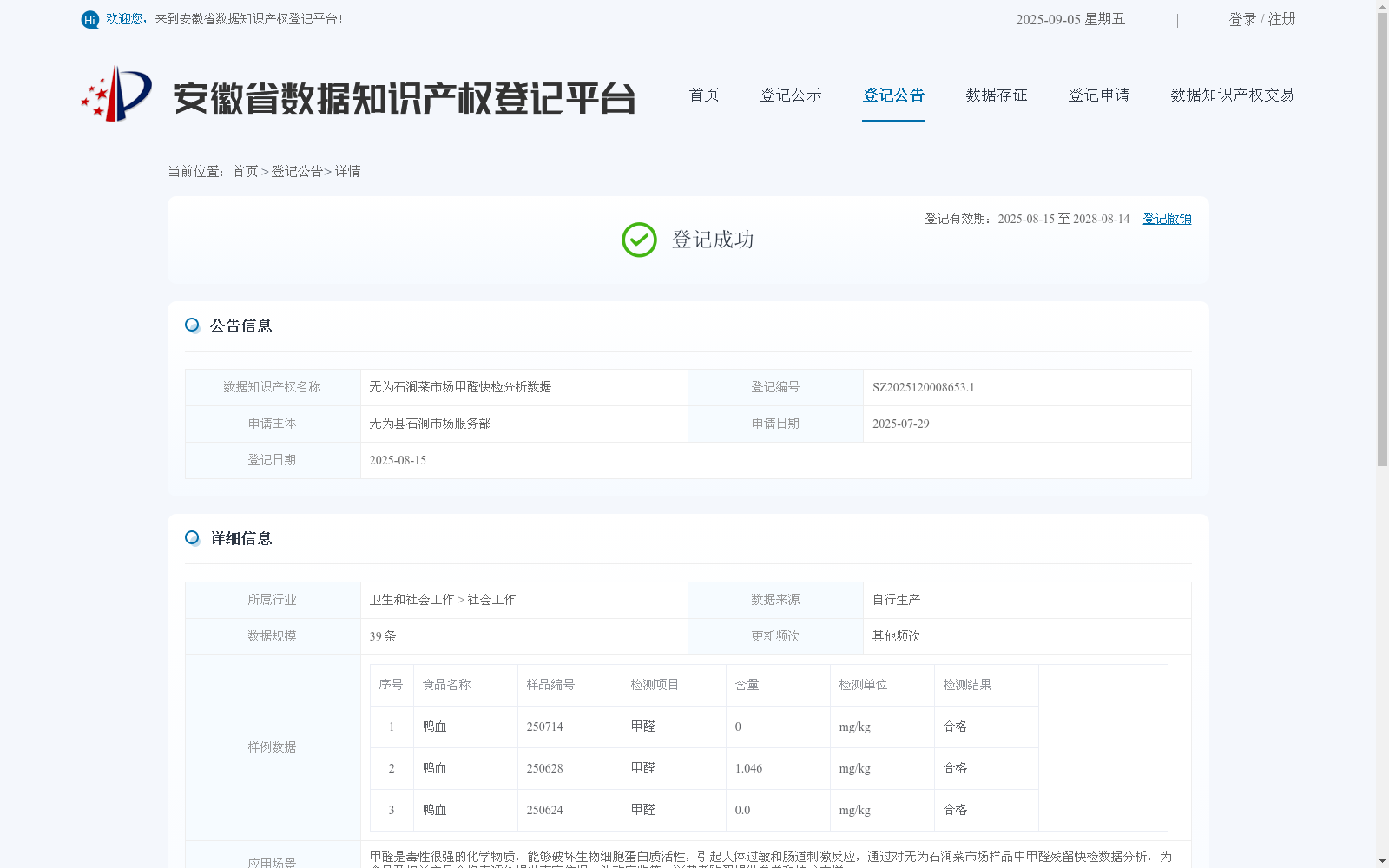Open the 登记申请 menu item

[x=1099, y=95]
